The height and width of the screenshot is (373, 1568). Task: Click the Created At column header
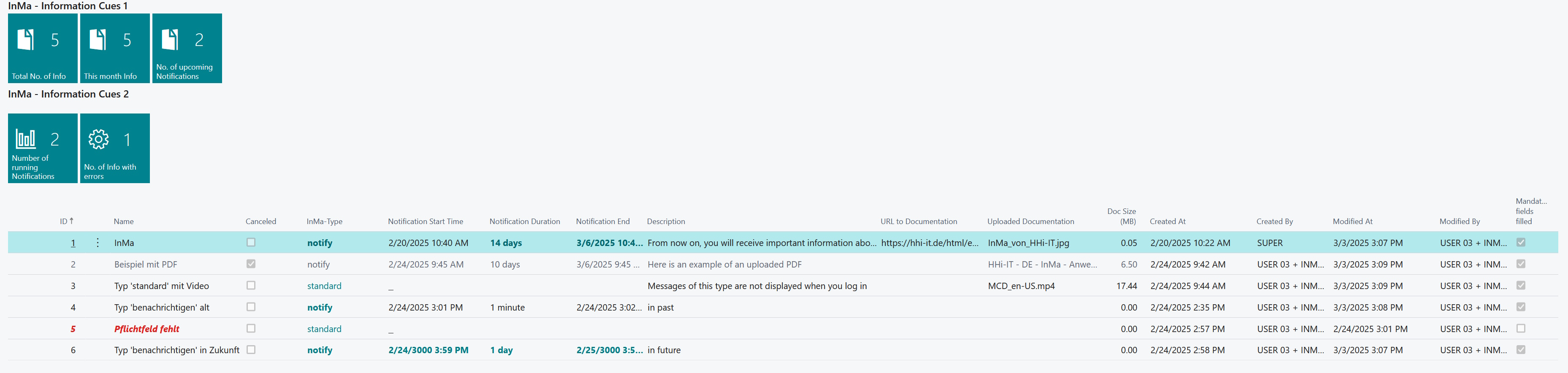(1167, 222)
